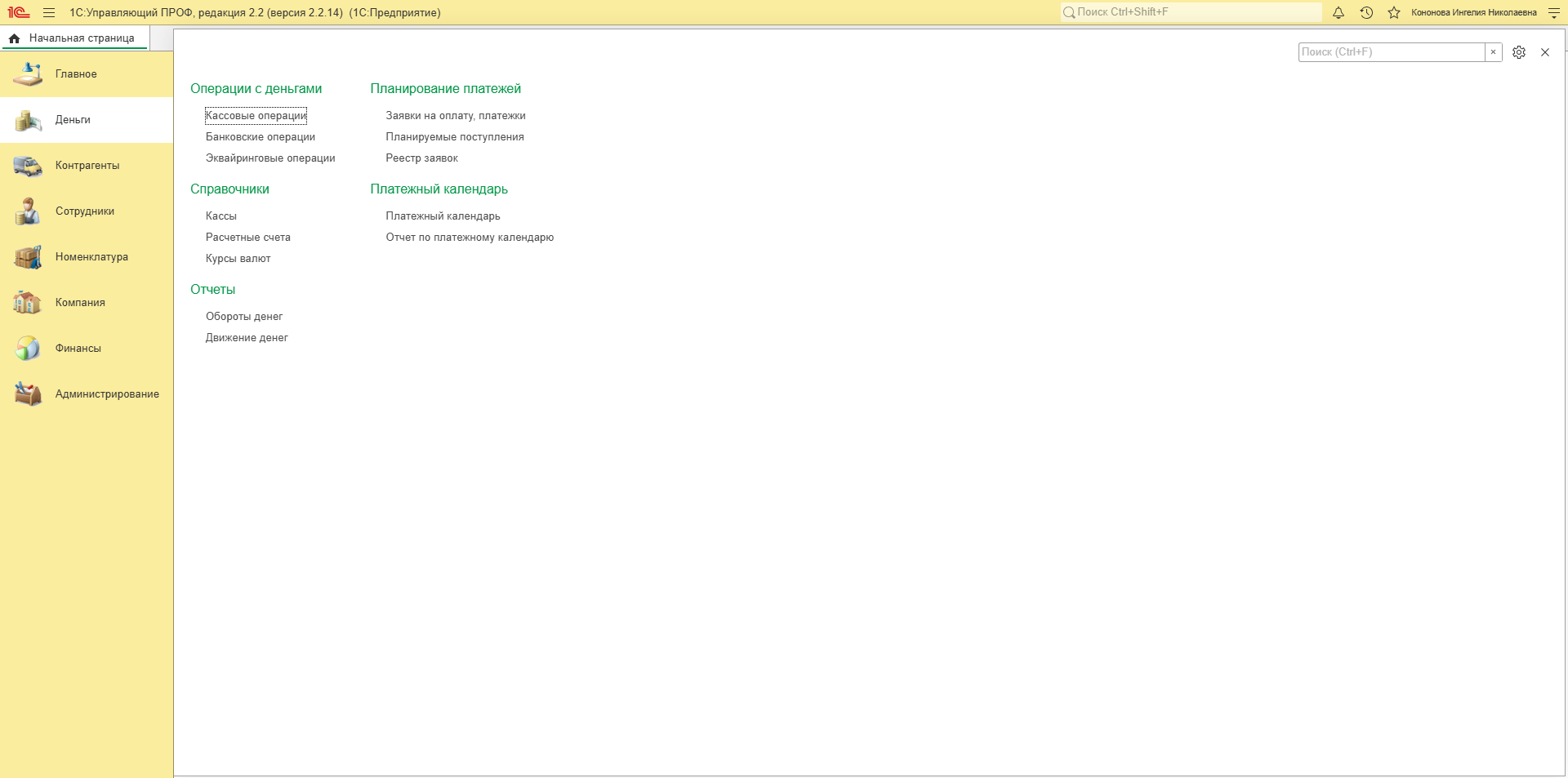Clear the section search field
Image resolution: width=1568 pixels, height=778 pixels.
pos(1493,52)
